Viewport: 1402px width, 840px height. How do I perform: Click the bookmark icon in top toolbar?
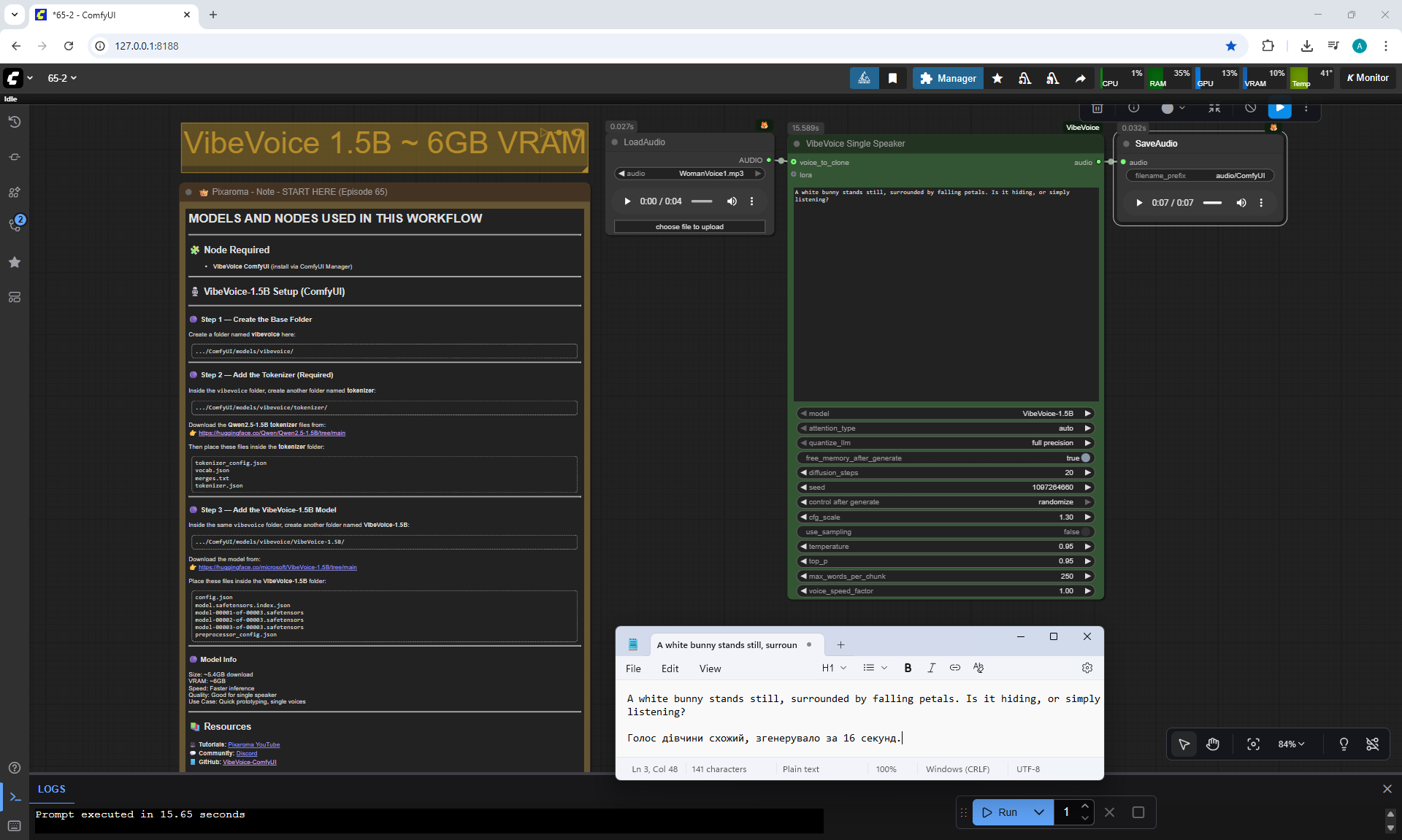[x=892, y=78]
